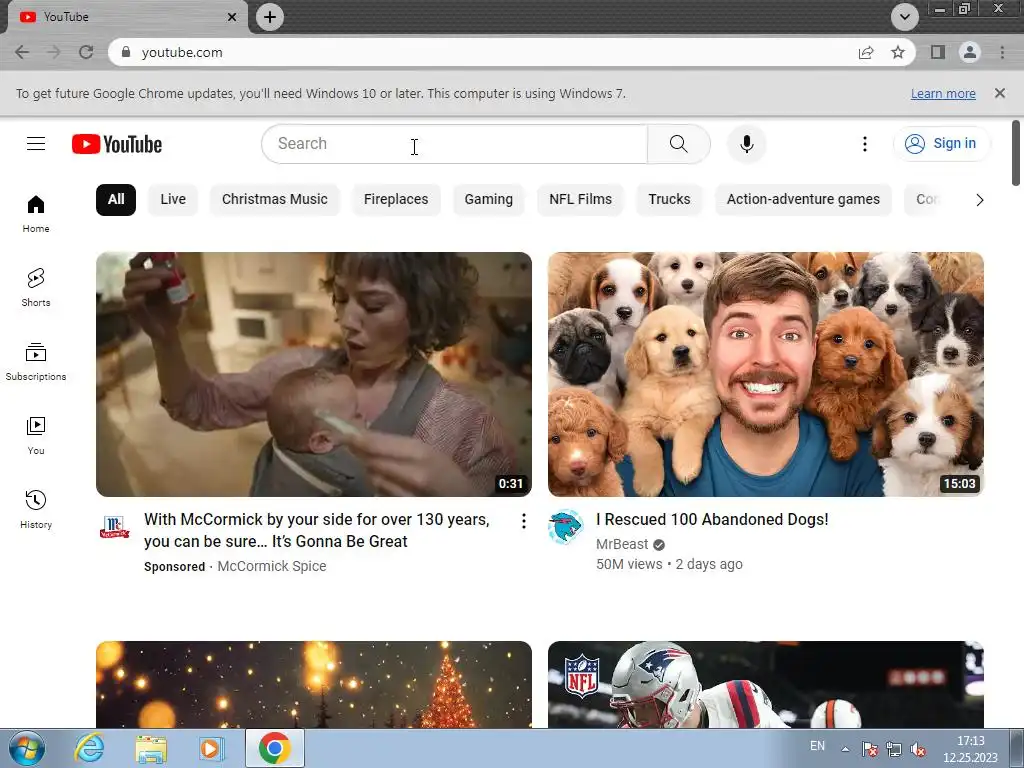
Task: Open the You section in sidebar
Action: pos(36,436)
